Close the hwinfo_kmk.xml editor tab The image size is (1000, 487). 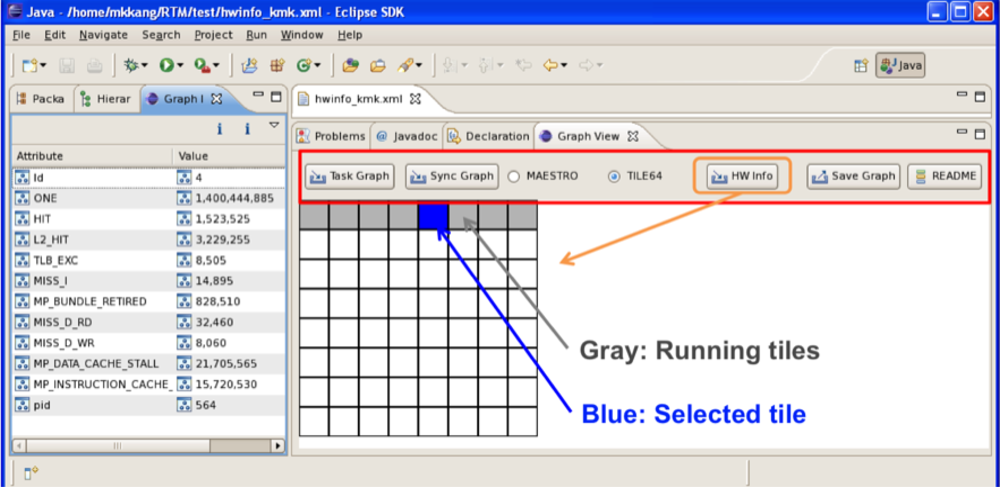[415, 99]
